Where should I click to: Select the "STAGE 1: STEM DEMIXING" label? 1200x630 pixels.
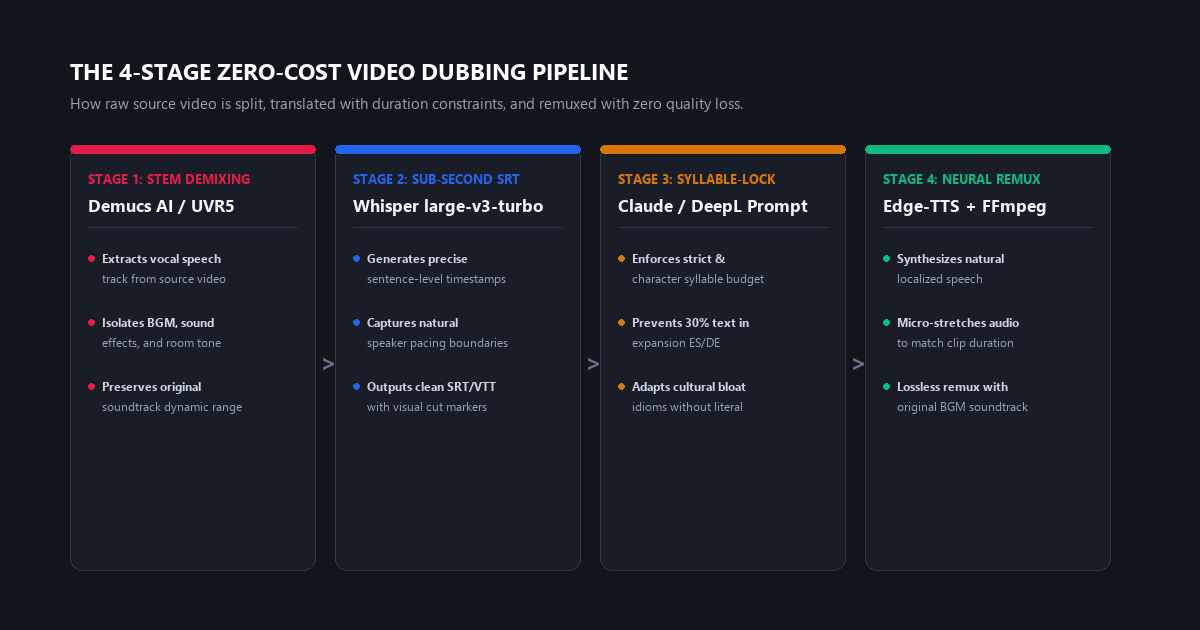169,180
